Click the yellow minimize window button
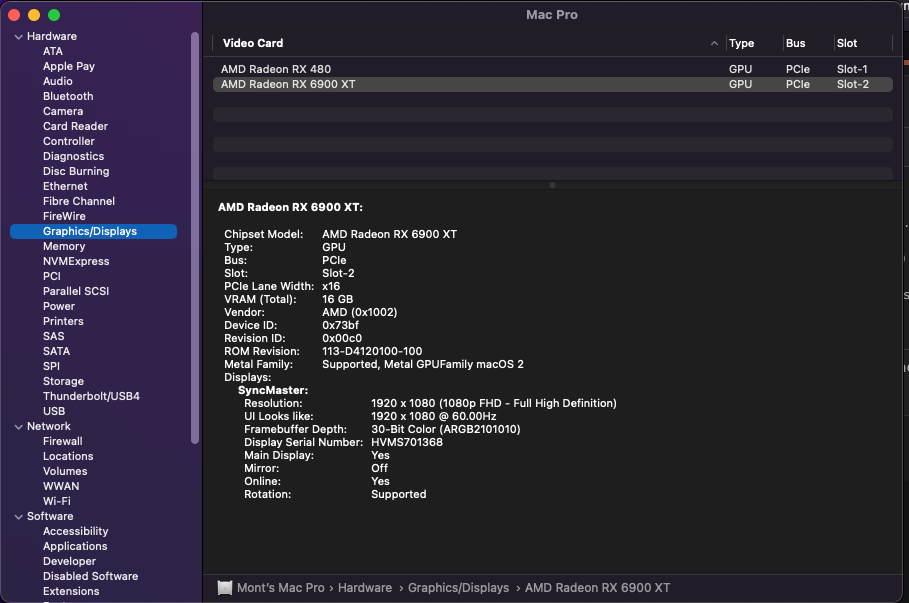 click(34, 15)
